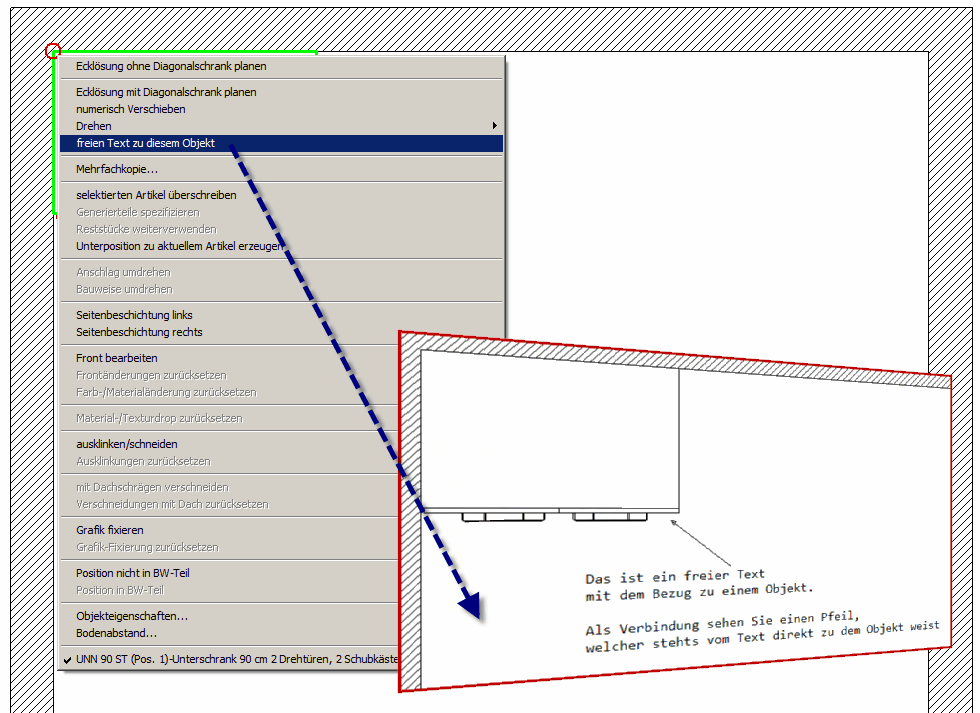Viewport: 980px width, 713px height.
Task: Choose Grafik fixieren
Action: click(109, 530)
